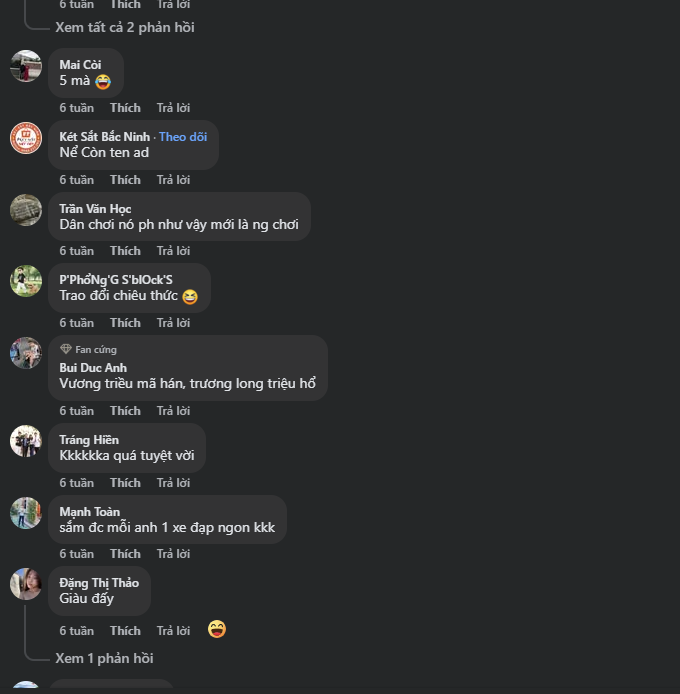Expand "Xem tất cả 2 phản hồi" replies
This screenshot has width=680, height=694.
click(125, 27)
